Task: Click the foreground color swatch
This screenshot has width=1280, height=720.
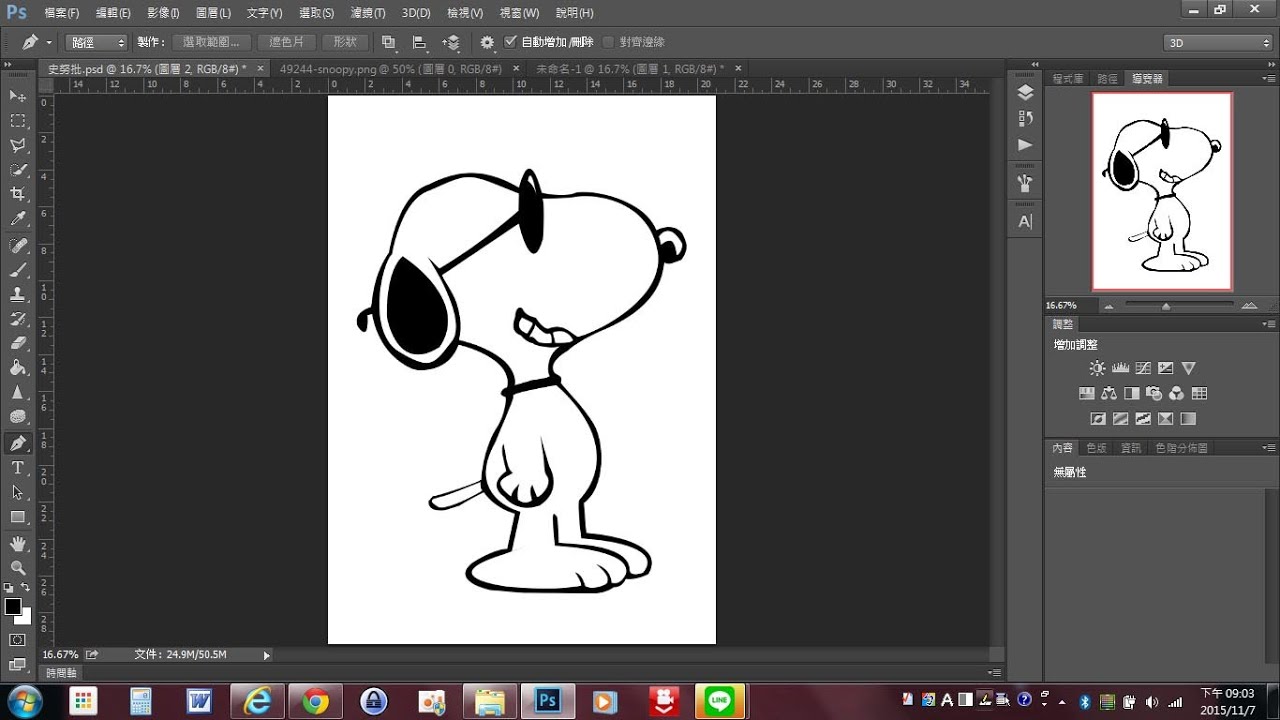Action: (13, 607)
